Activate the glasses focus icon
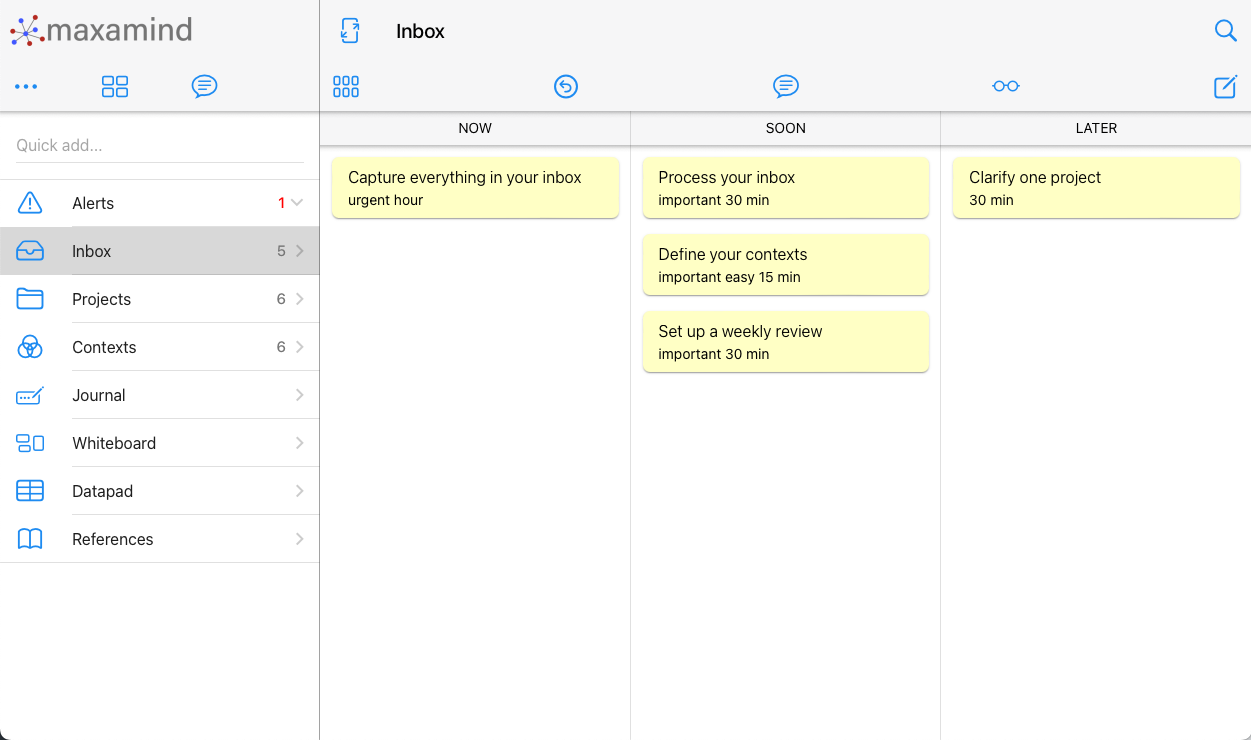 (1006, 87)
